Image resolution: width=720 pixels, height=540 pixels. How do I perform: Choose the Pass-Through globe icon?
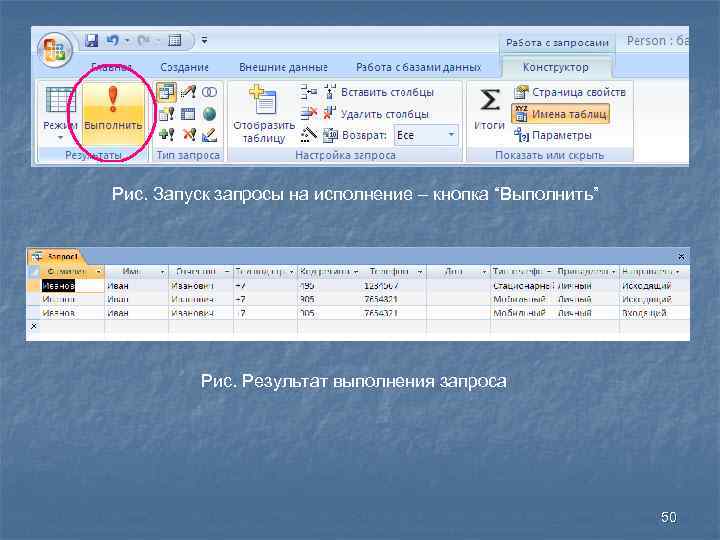(x=209, y=113)
